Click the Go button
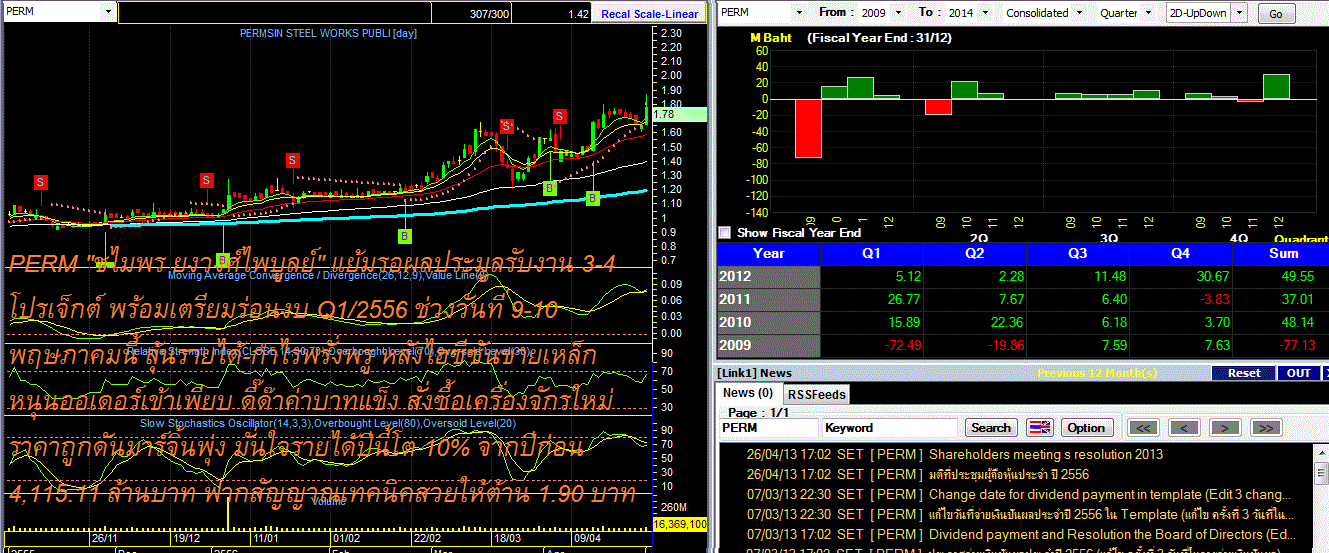 (1275, 14)
